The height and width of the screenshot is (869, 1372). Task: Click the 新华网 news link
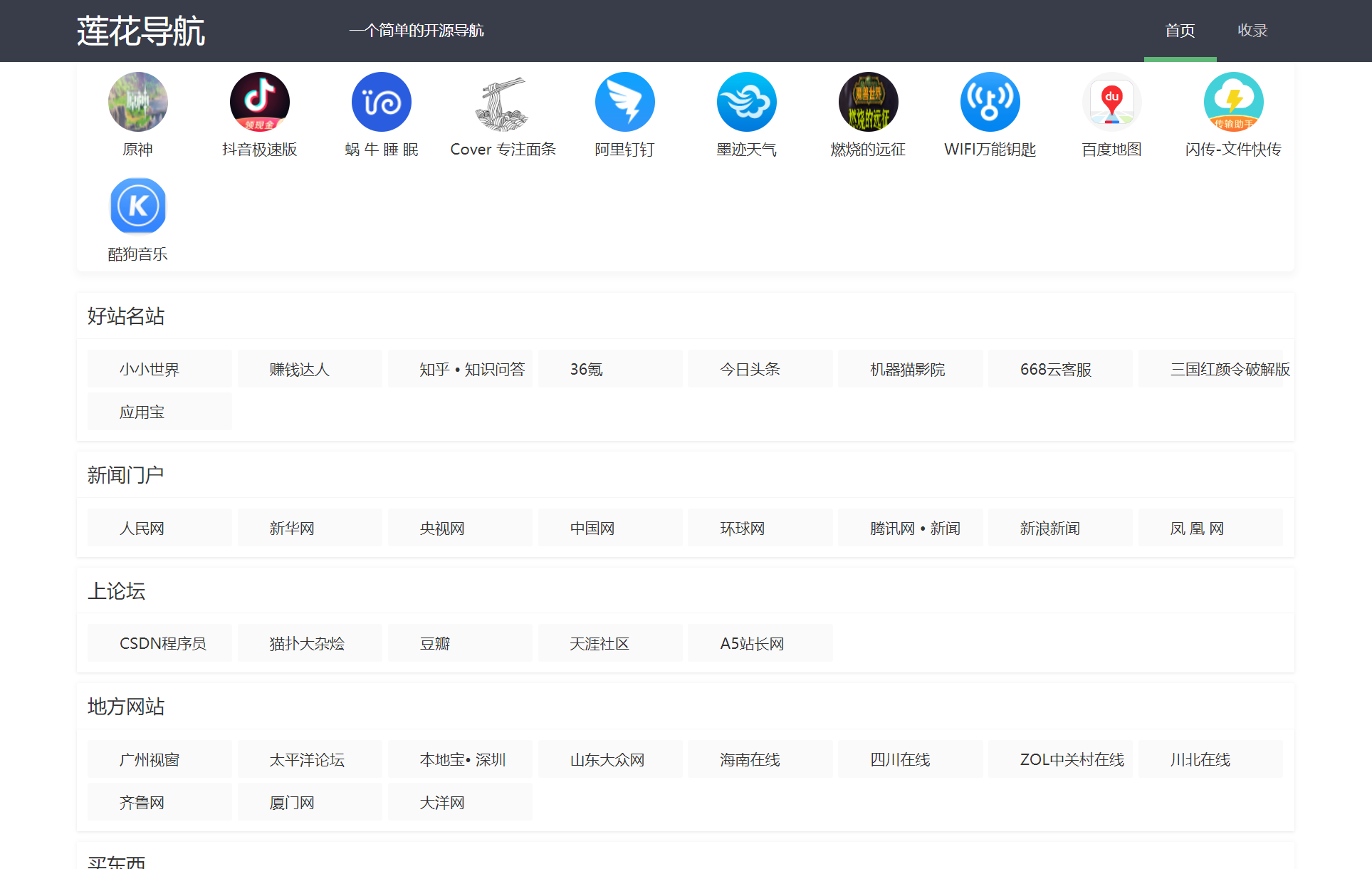pos(309,528)
